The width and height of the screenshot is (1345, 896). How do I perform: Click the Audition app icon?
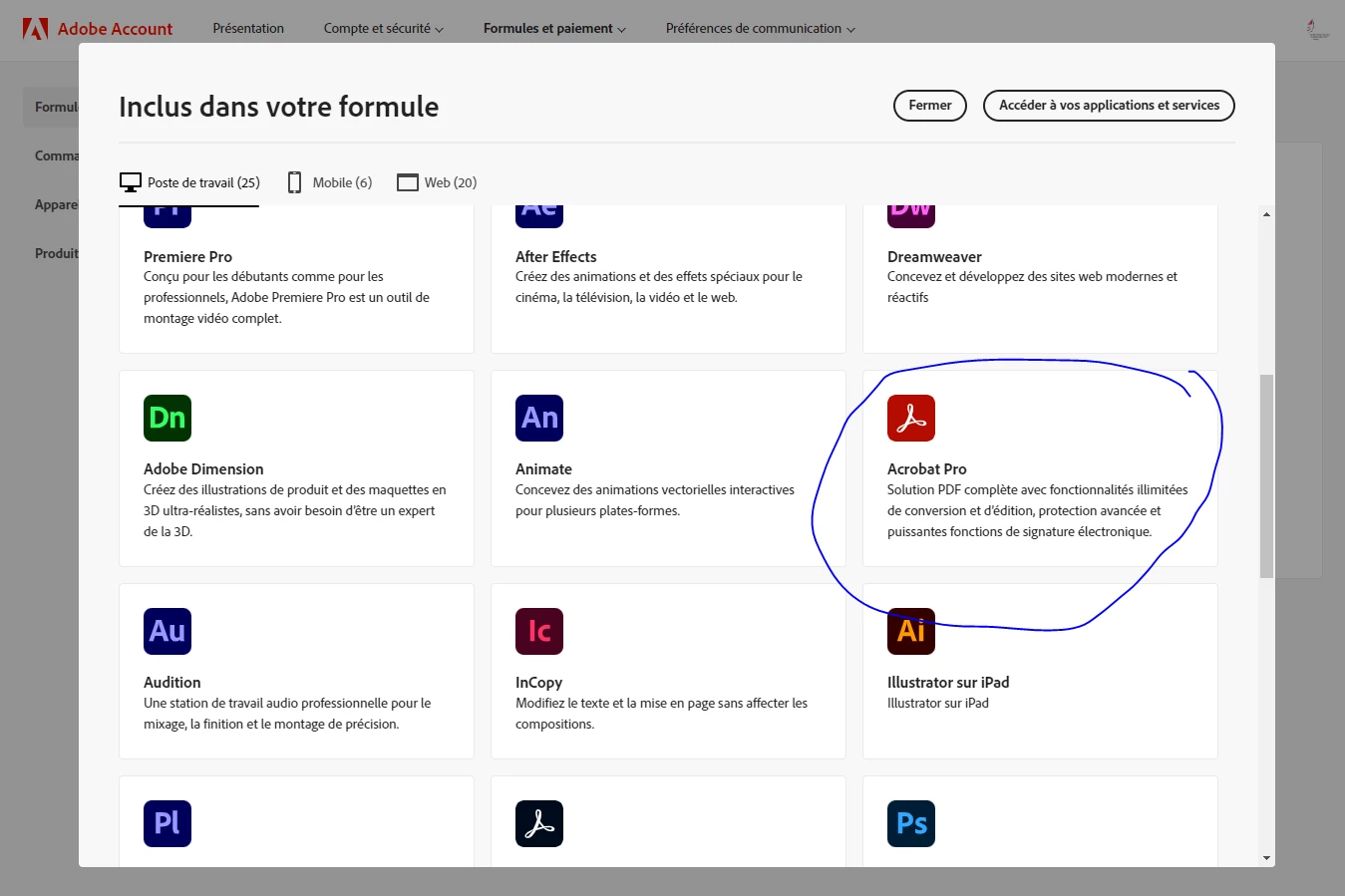coord(168,631)
